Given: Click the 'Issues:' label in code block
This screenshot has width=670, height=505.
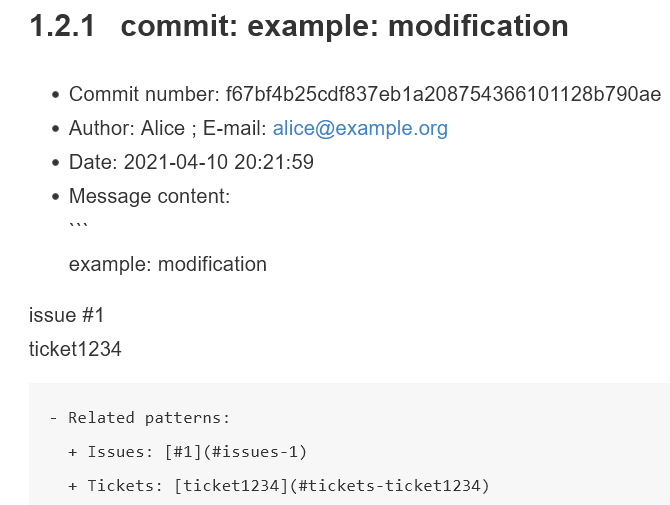Looking at the screenshot, I should pos(120,452).
